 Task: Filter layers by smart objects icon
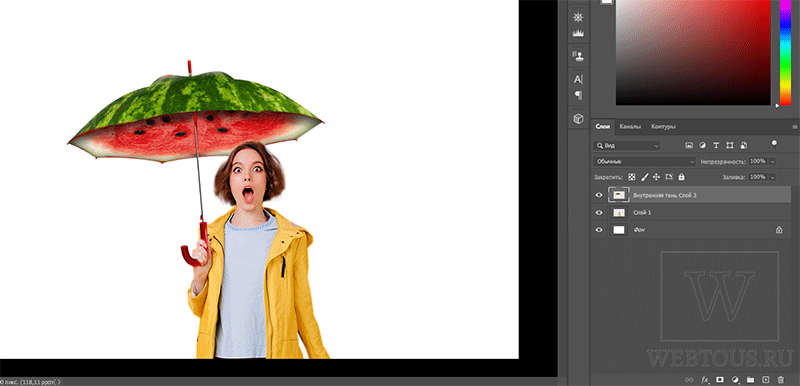(x=743, y=145)
